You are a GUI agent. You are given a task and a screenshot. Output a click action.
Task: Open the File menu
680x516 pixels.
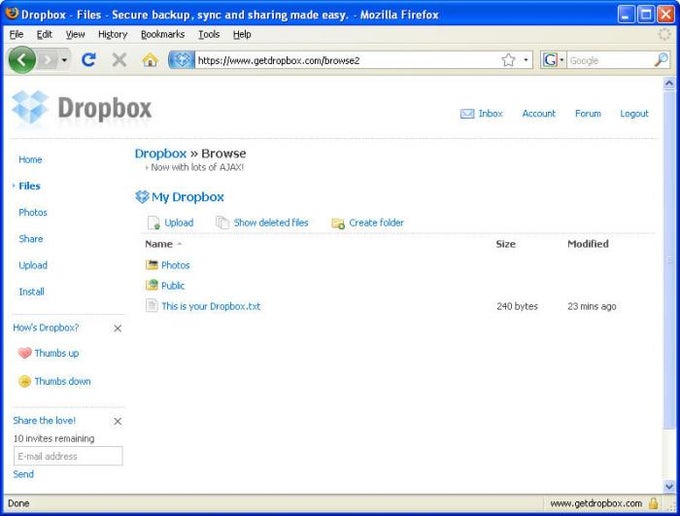coord(16,34)
